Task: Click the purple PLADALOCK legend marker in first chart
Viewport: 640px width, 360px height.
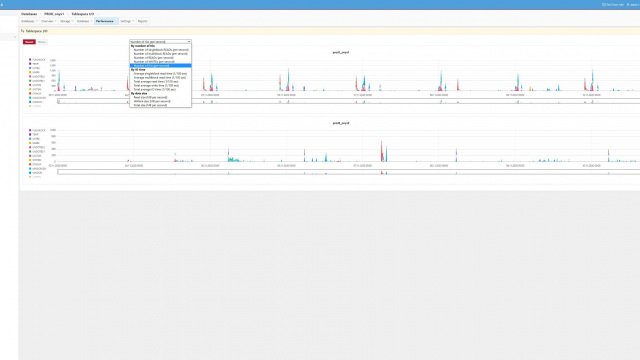Action: (x=30, y=60)
